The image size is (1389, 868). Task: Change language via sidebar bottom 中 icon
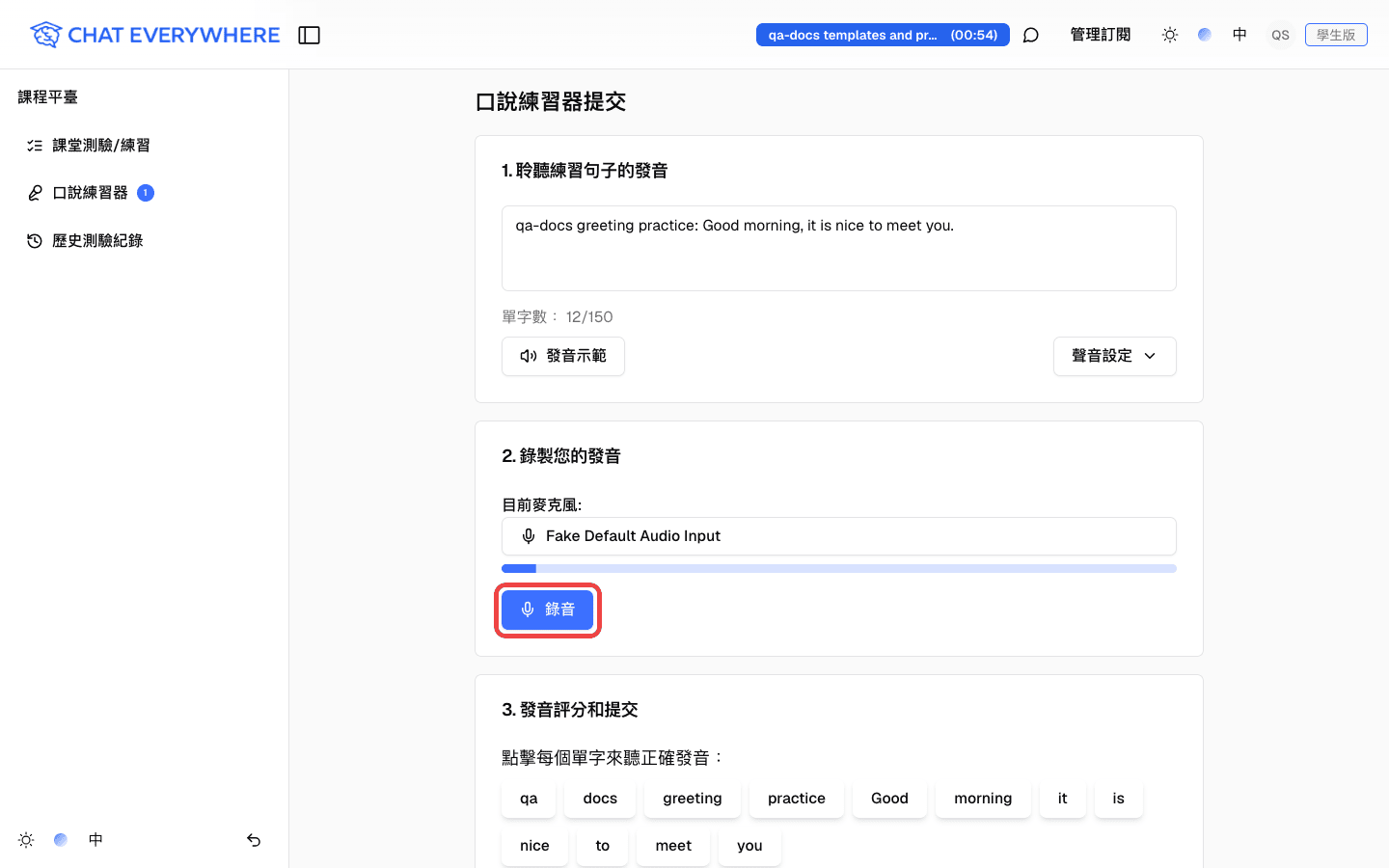pyautogui.click(x=95, y=840)
